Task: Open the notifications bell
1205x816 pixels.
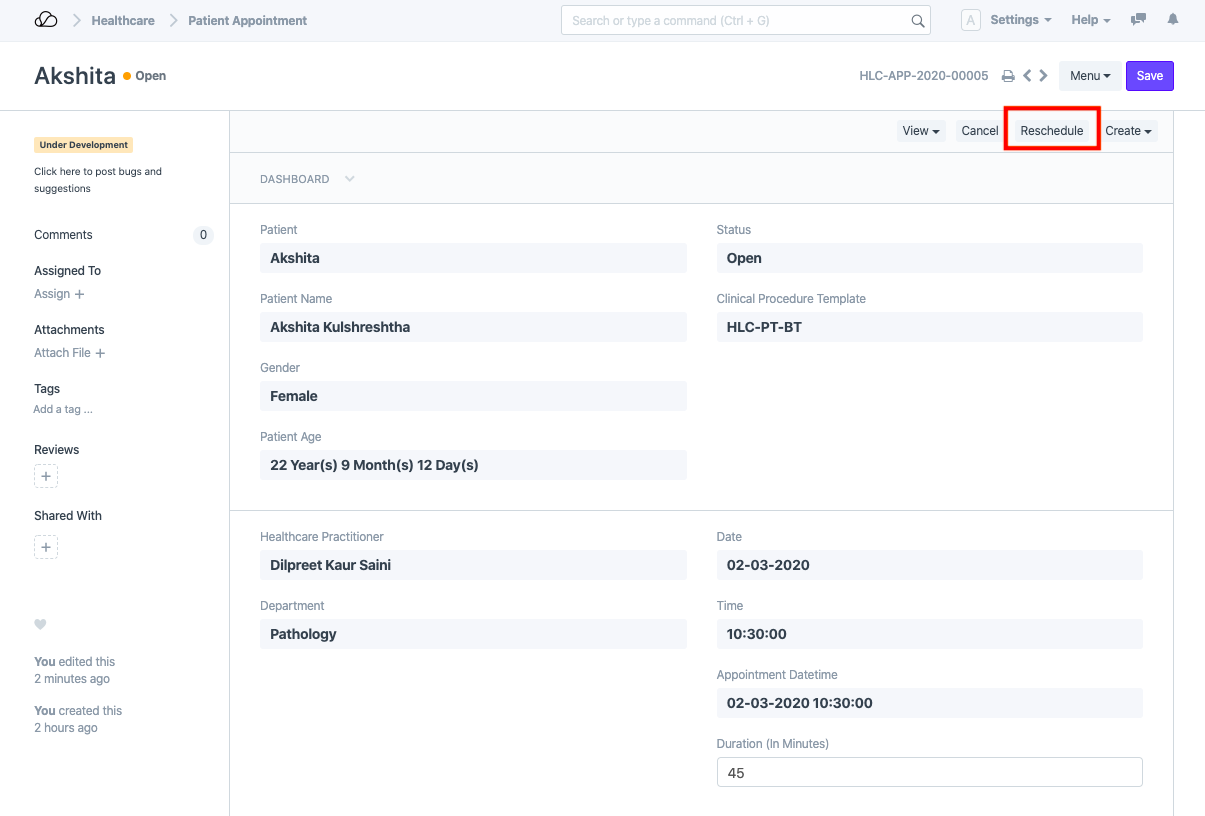Action: (1173, 20)
